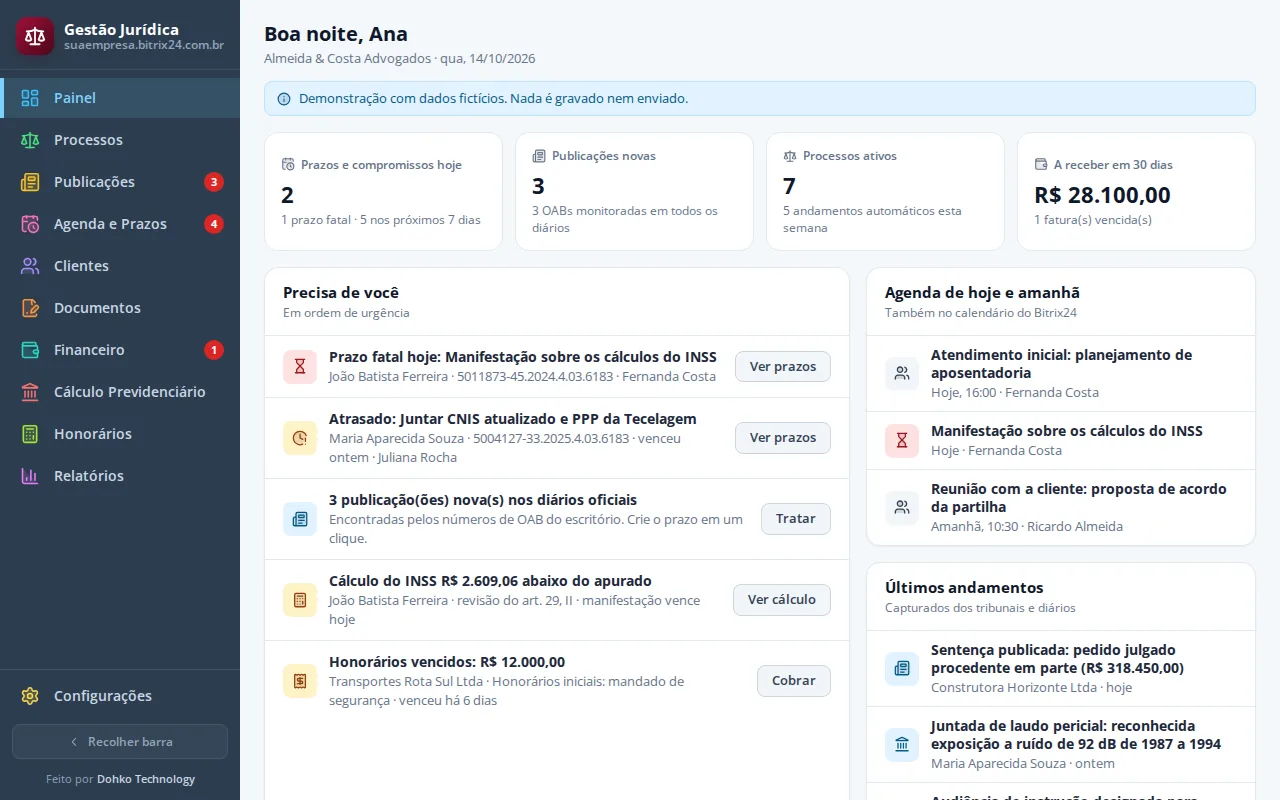Click the Gestão Jurídica scales logo

(x=35, y=36)
